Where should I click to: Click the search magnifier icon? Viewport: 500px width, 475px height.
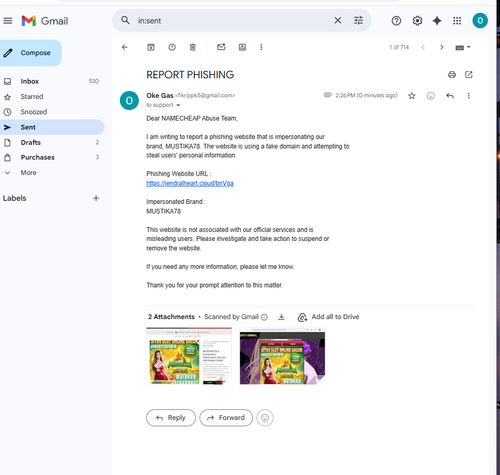point(125,20)
